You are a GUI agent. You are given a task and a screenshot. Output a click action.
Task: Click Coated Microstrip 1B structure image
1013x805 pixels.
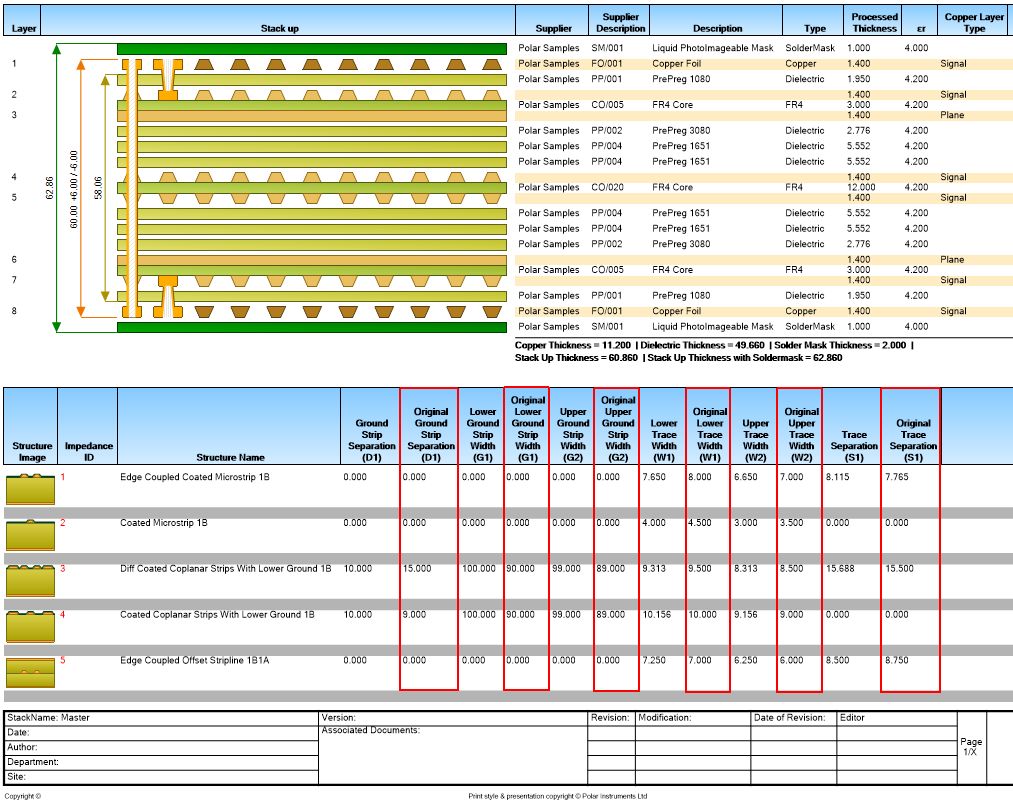30,535
